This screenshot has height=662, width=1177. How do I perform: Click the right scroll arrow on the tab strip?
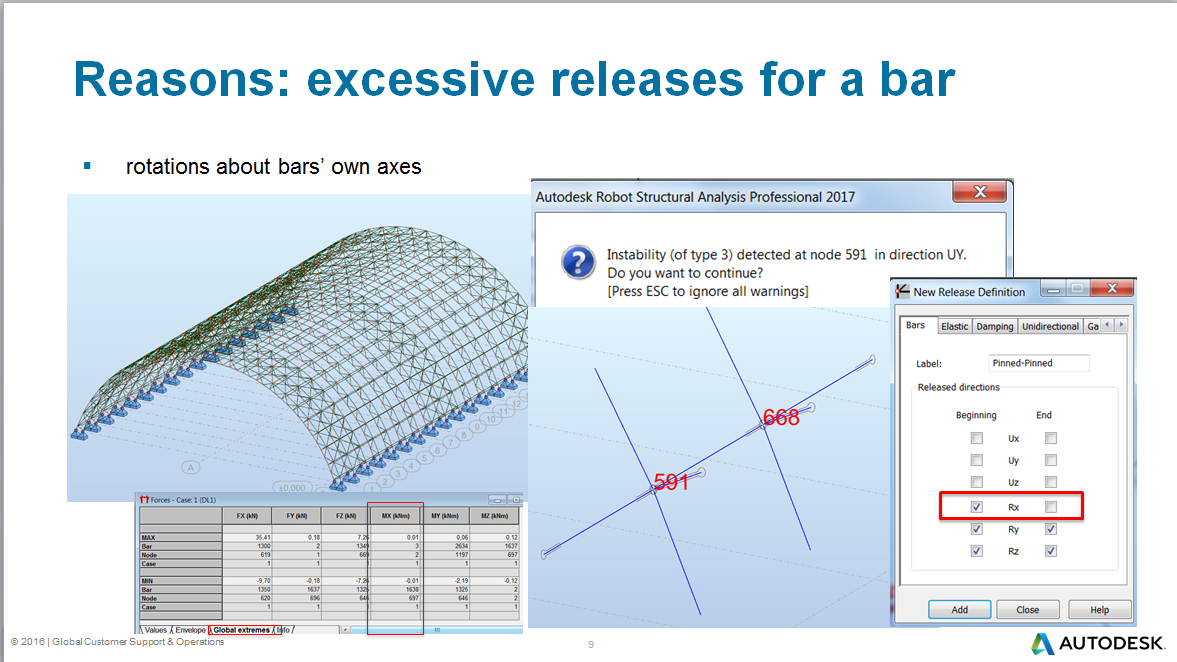coord(1121,326)
